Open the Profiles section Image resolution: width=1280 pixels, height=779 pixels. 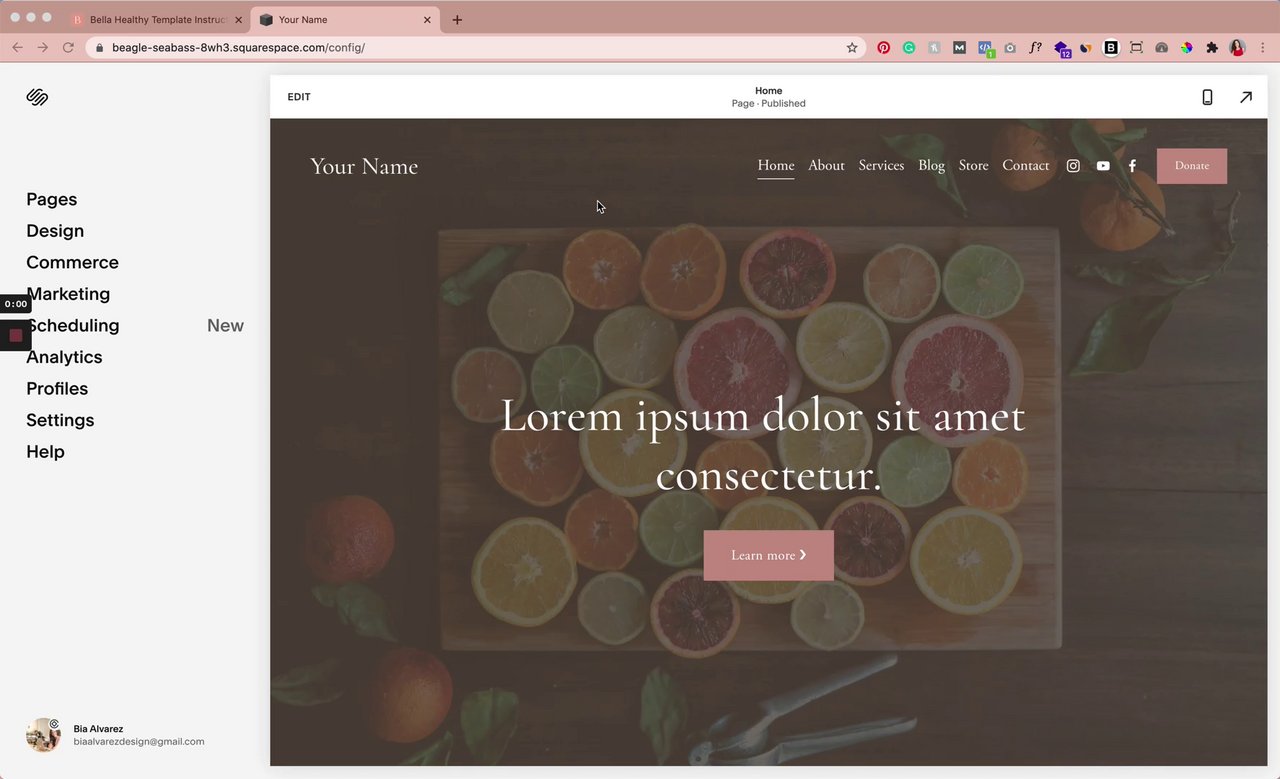(57, 388)
